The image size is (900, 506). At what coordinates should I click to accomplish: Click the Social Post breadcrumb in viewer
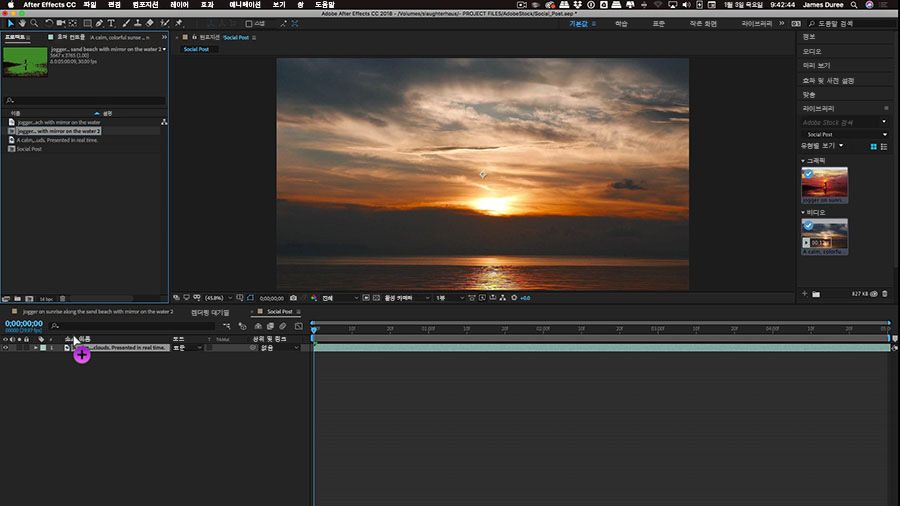click(x=196, y=49)
